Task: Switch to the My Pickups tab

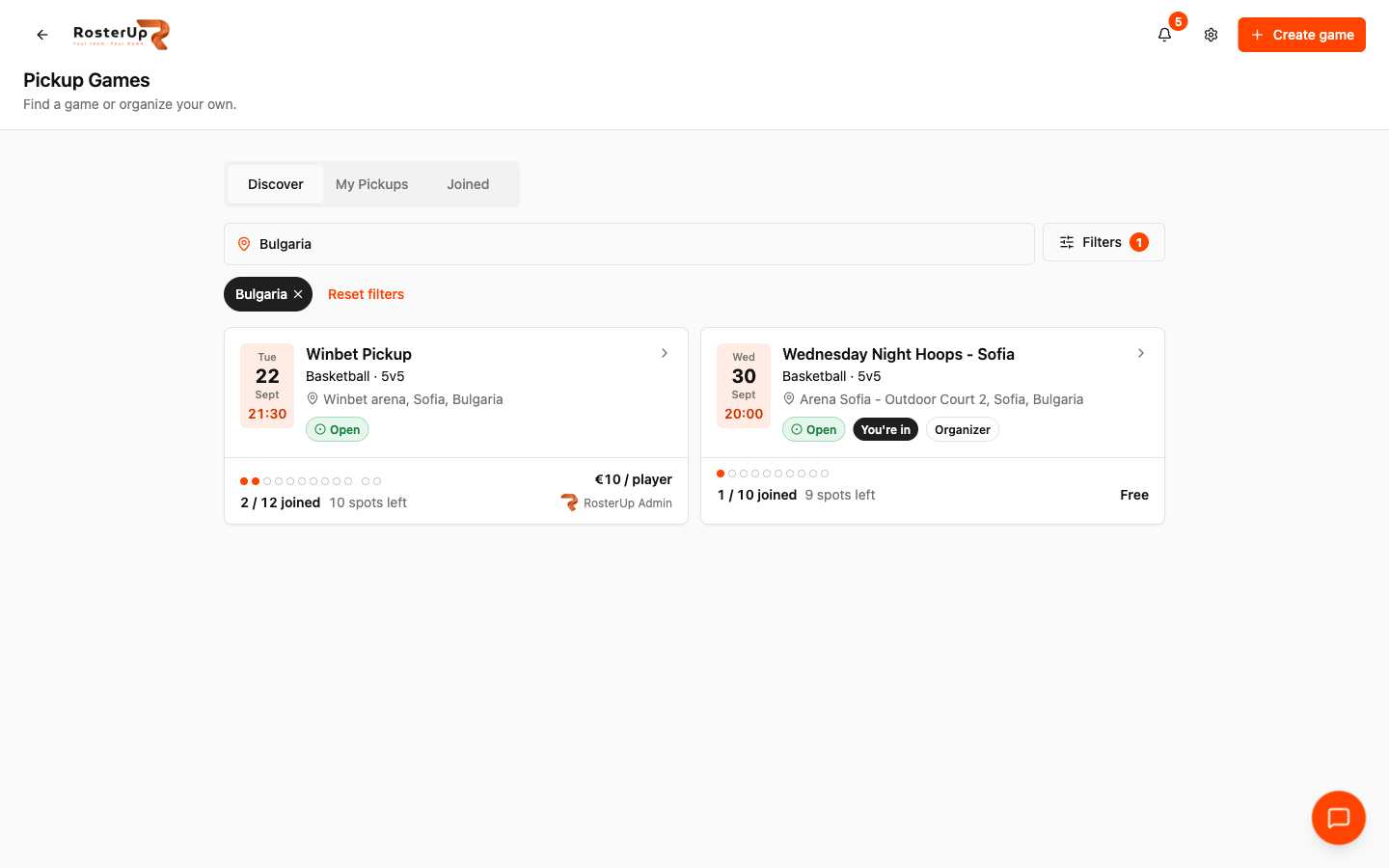Action: click(372, 184)
